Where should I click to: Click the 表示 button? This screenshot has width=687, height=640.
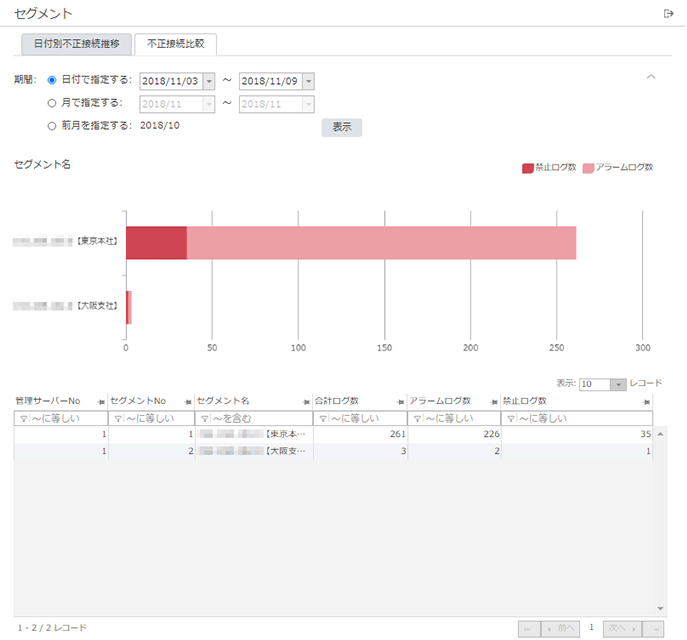point(341,127)
